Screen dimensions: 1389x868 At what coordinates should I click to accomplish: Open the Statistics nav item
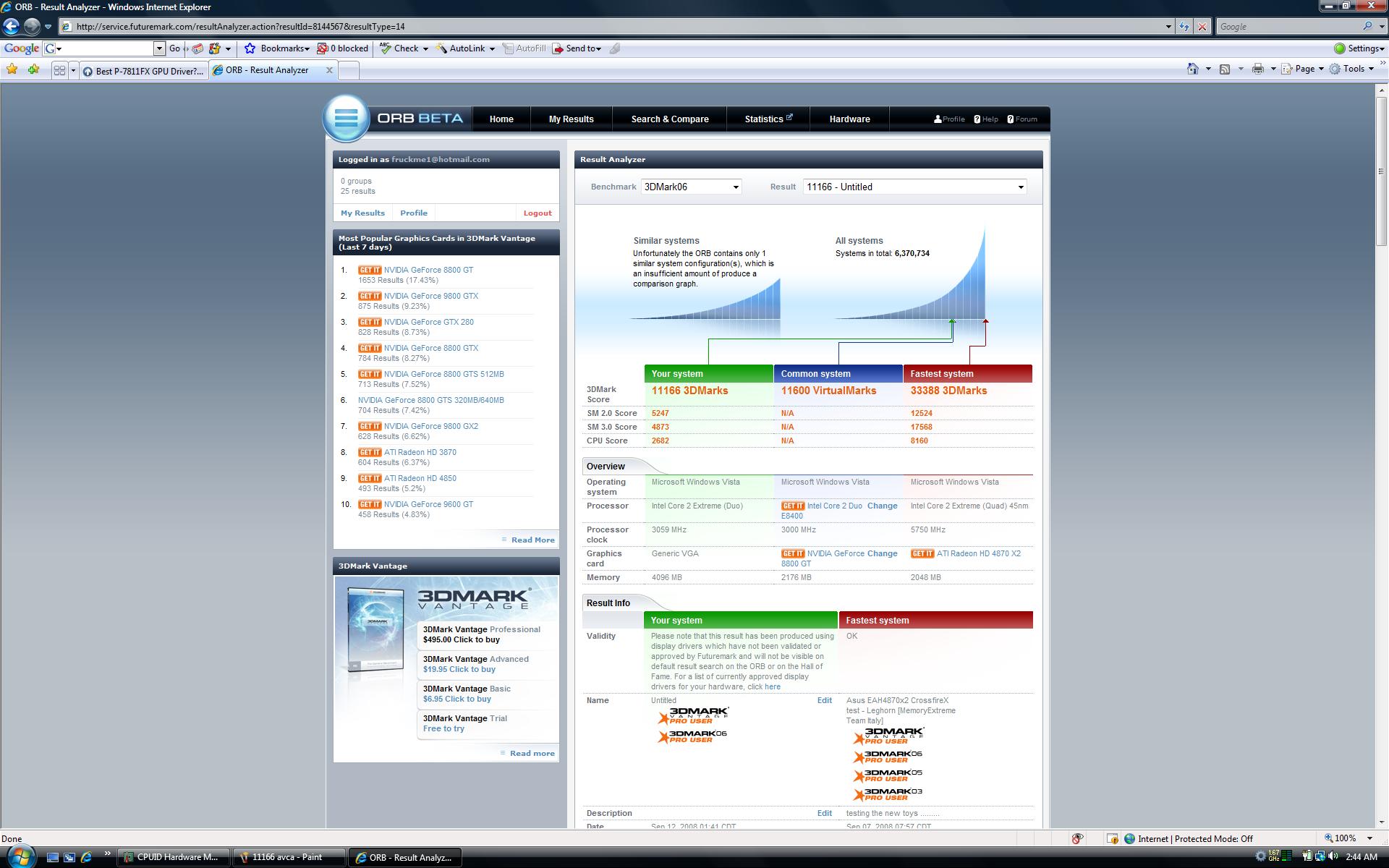click(768, 119)
